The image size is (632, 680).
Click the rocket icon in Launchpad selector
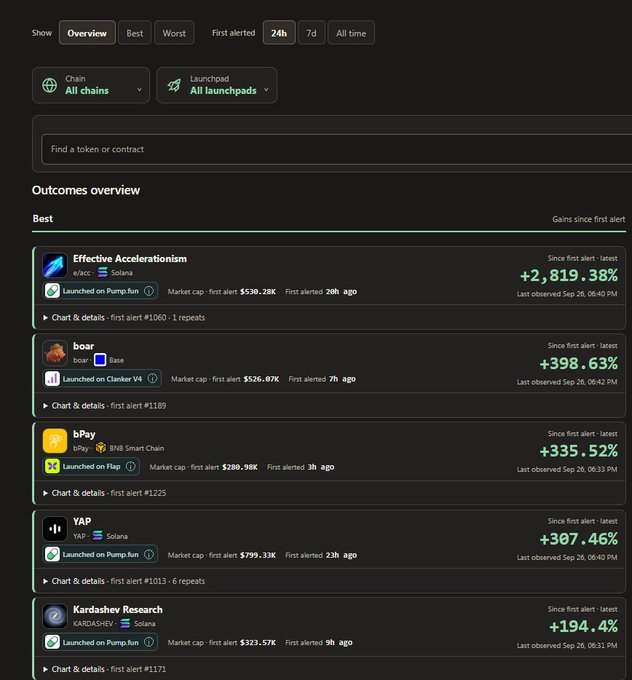(x=174, y=85)
